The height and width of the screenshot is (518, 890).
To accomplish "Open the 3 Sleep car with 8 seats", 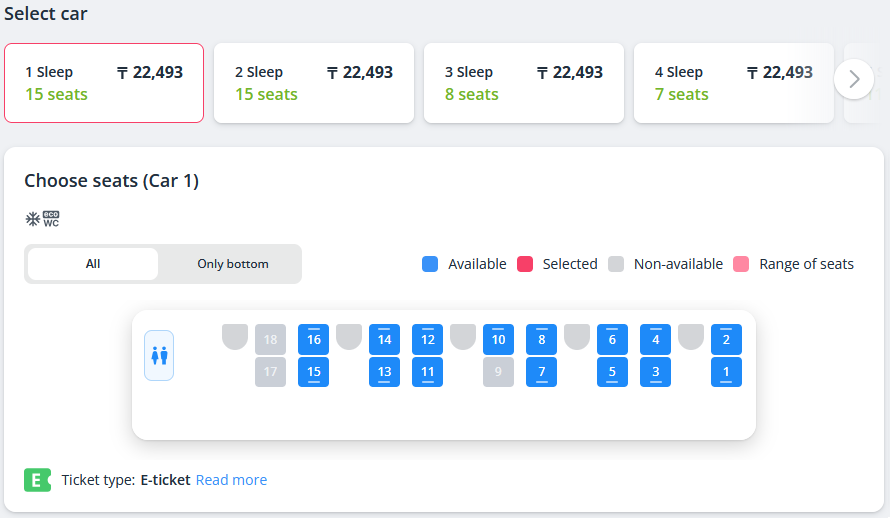I will (524, 83).
